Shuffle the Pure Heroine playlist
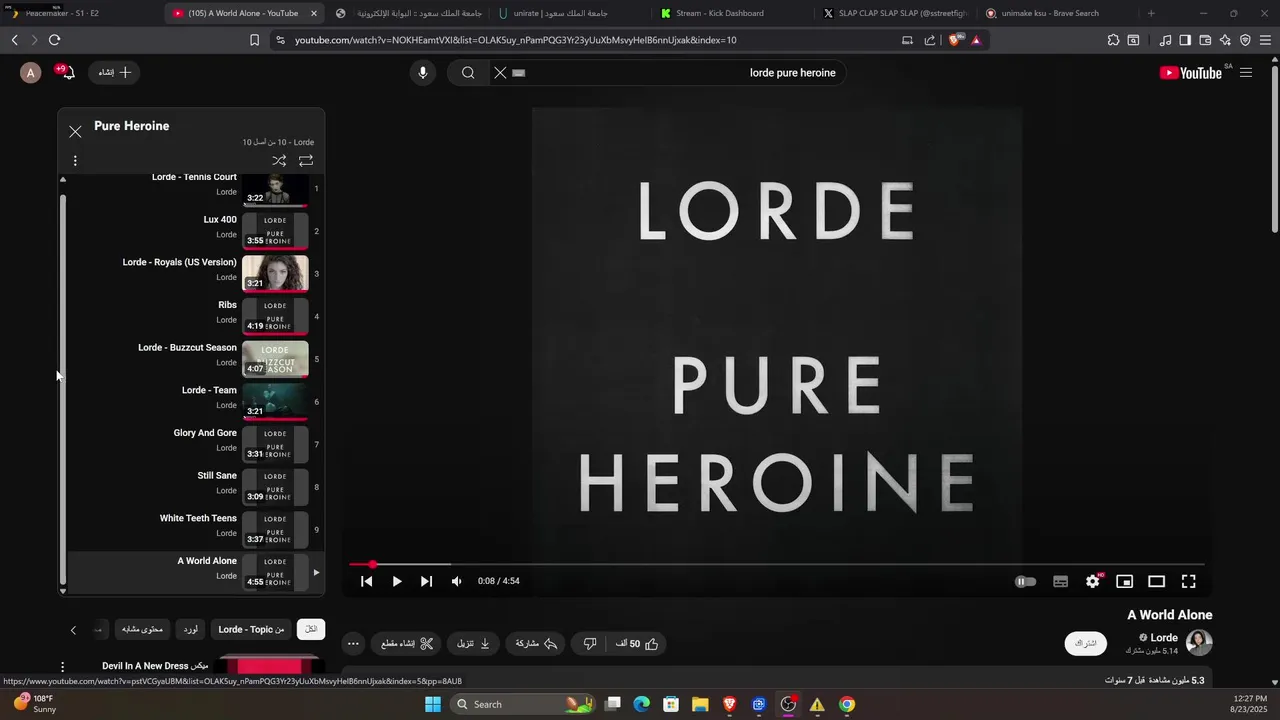Image resolution: width=1280 pixels, height=720 pixels. (279, 160)
